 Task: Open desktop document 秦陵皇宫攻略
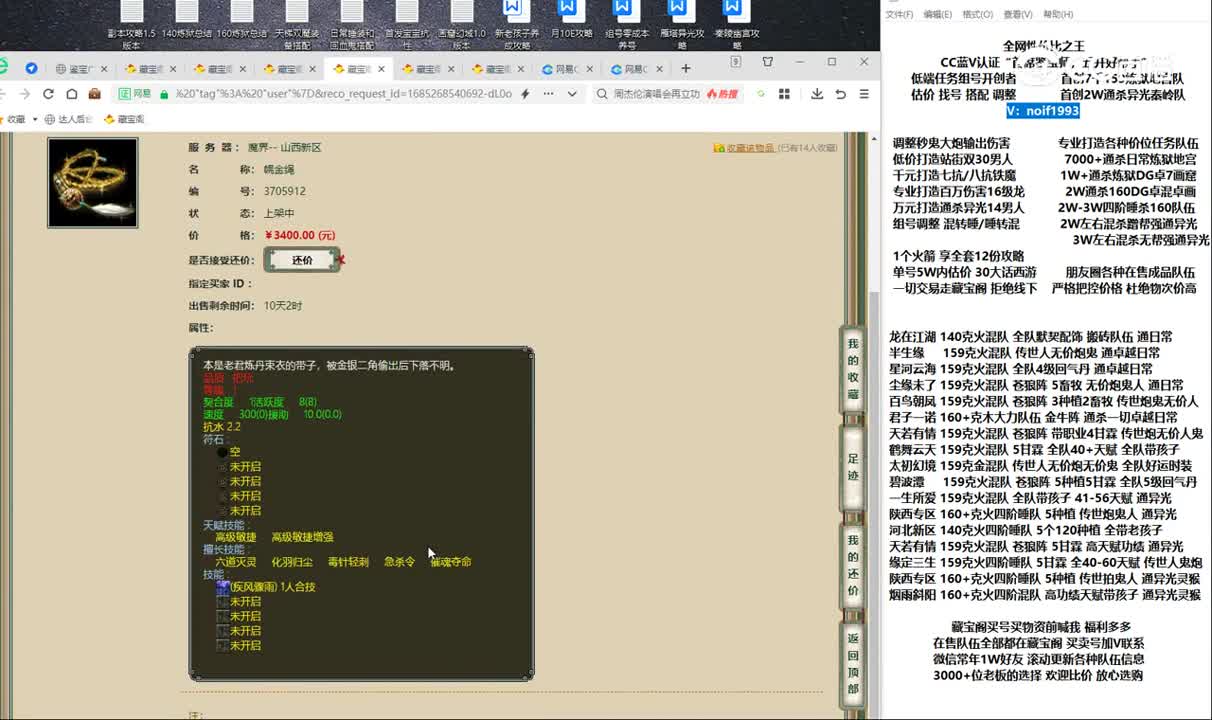pyautogui.click(x=737, y=25)
